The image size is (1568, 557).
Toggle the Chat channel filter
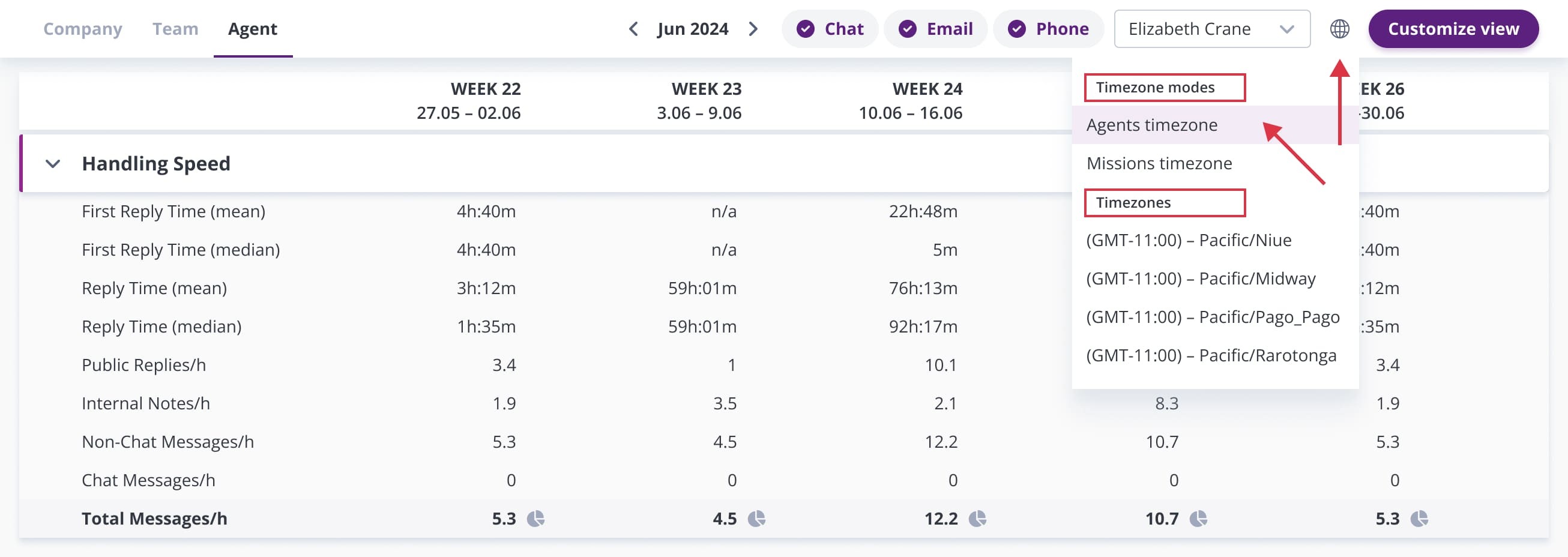[830, 29]
